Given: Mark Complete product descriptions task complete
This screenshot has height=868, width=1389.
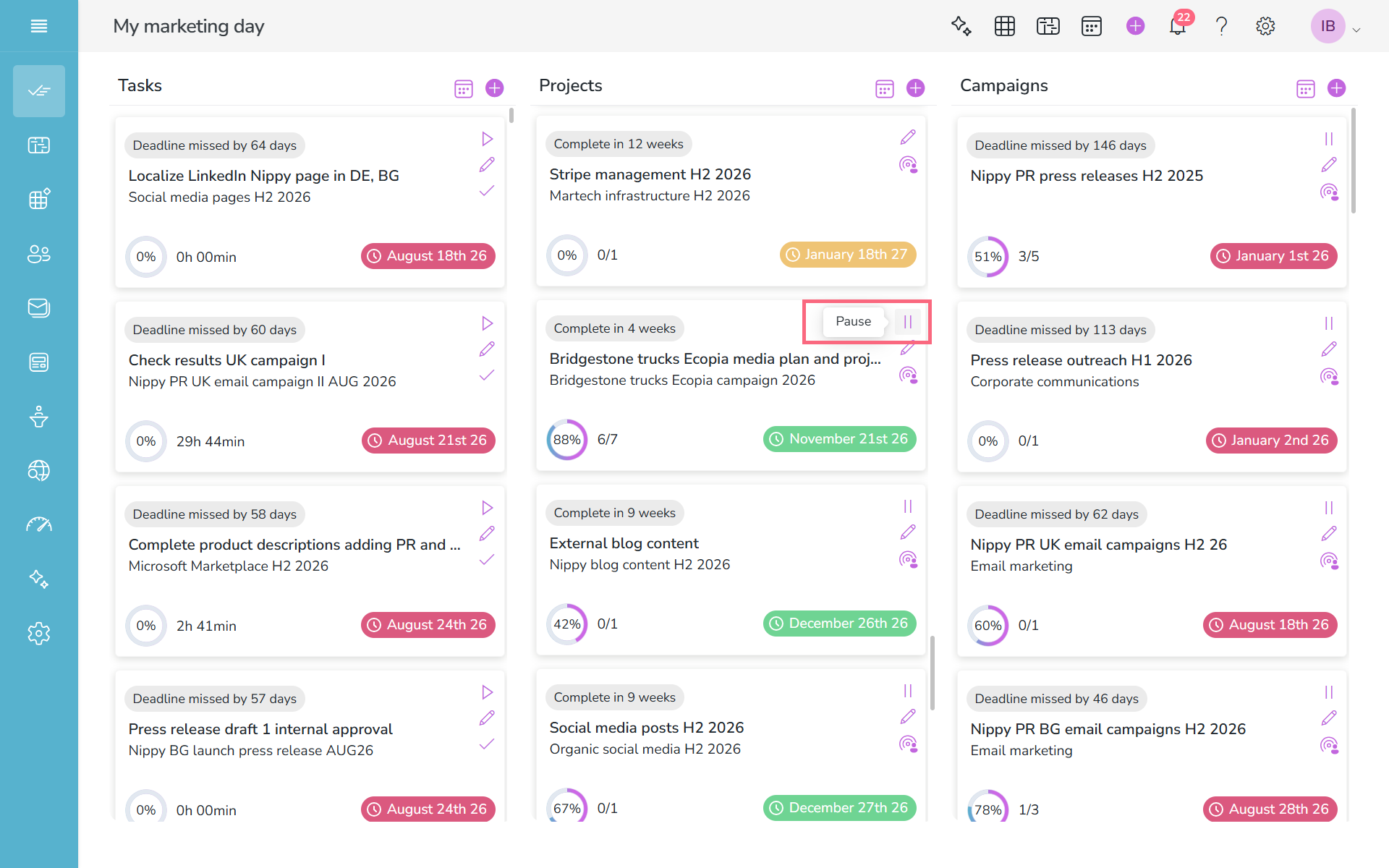Looking at the screenshot, I should 487,560.
